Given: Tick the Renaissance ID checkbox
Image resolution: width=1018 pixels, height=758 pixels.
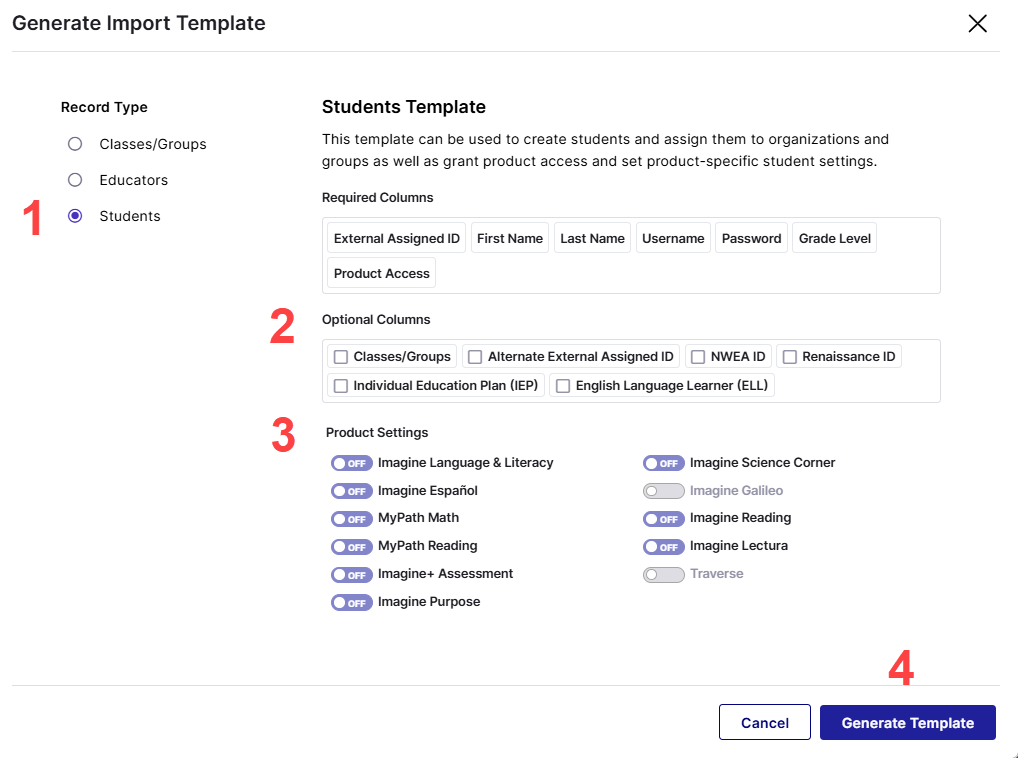Looking at the screenshot, I should tap(789, 357).
